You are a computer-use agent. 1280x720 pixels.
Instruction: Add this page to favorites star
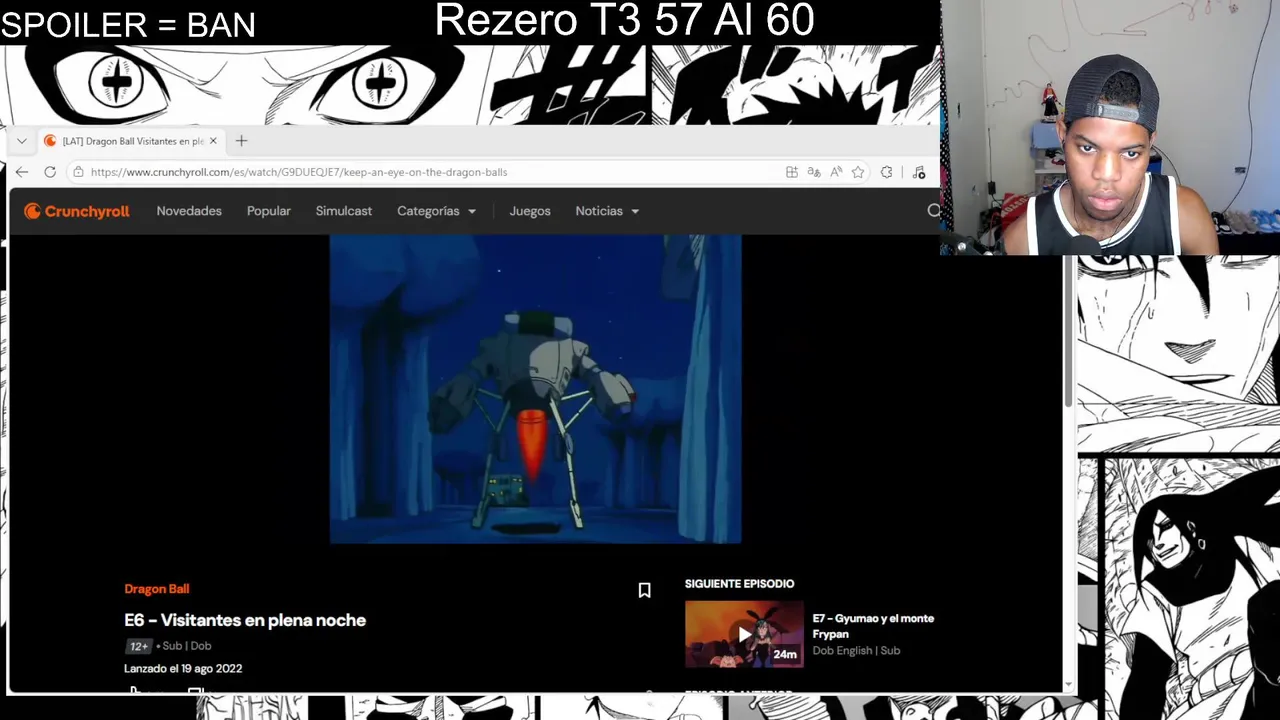pyautogui.click(x=858, y=172)
